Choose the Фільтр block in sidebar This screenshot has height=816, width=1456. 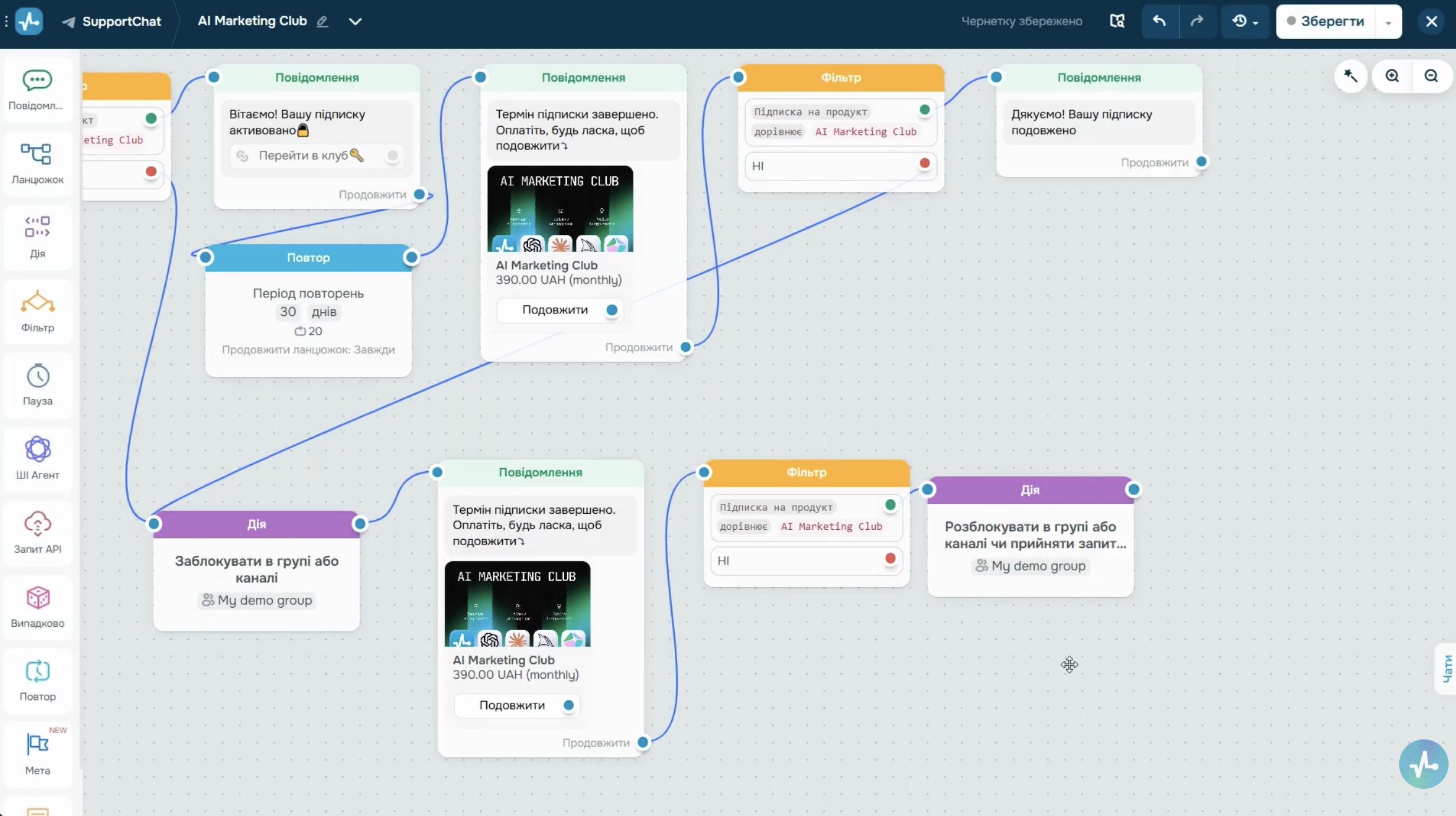pyautogui.click(x=37, y=311)
